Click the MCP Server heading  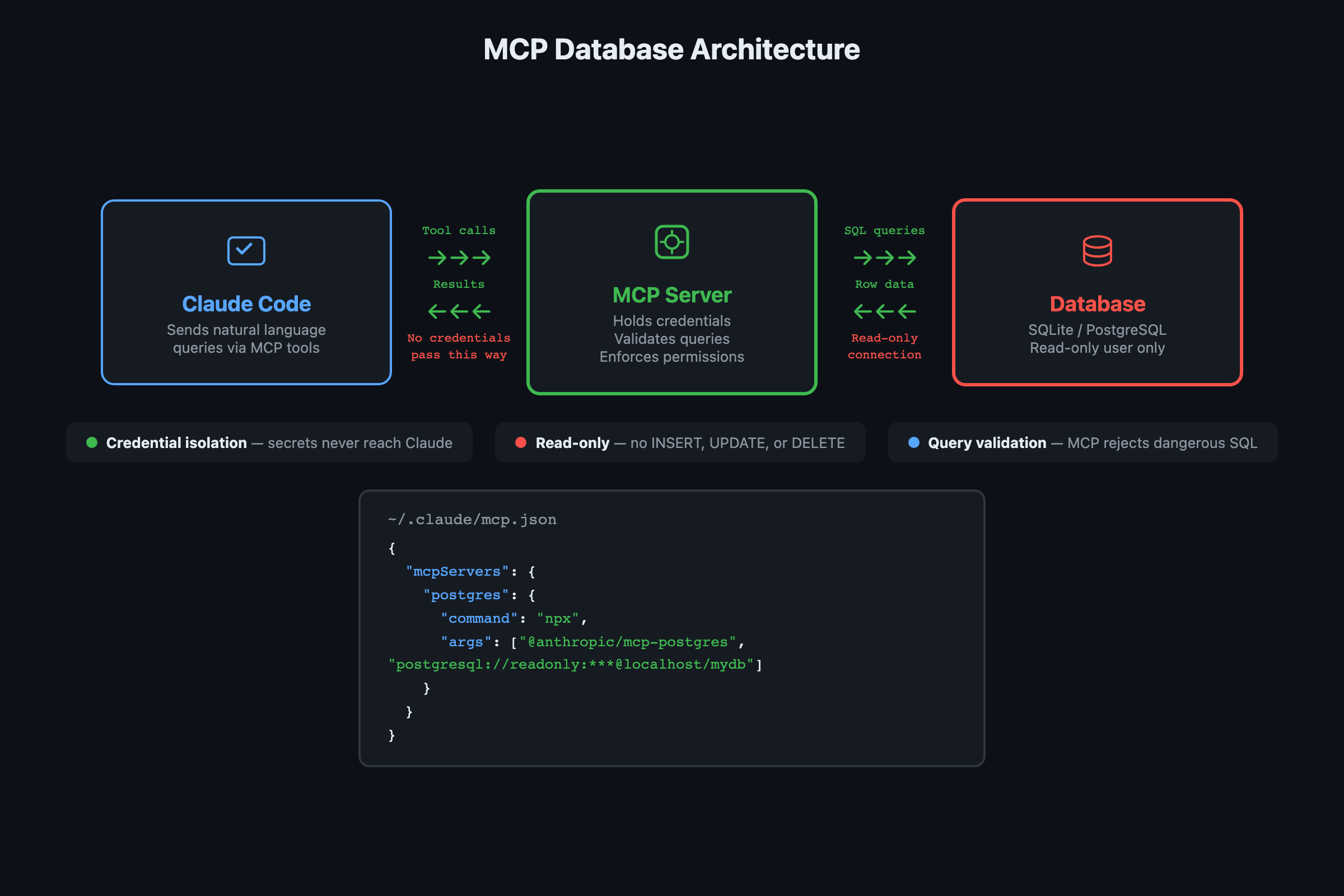click(x=671, y=295)
